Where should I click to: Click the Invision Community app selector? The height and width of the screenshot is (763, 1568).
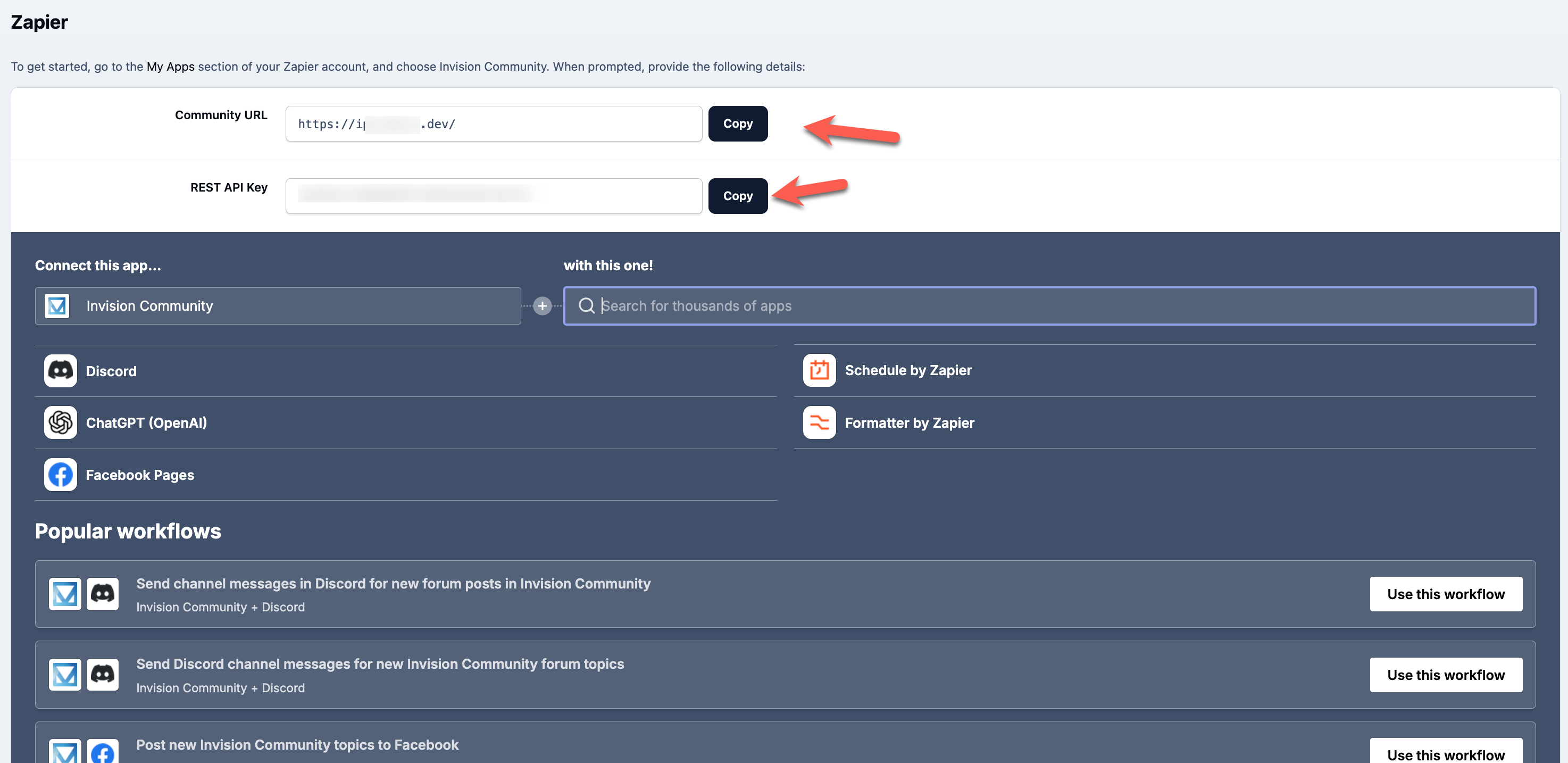pos(278,306)
